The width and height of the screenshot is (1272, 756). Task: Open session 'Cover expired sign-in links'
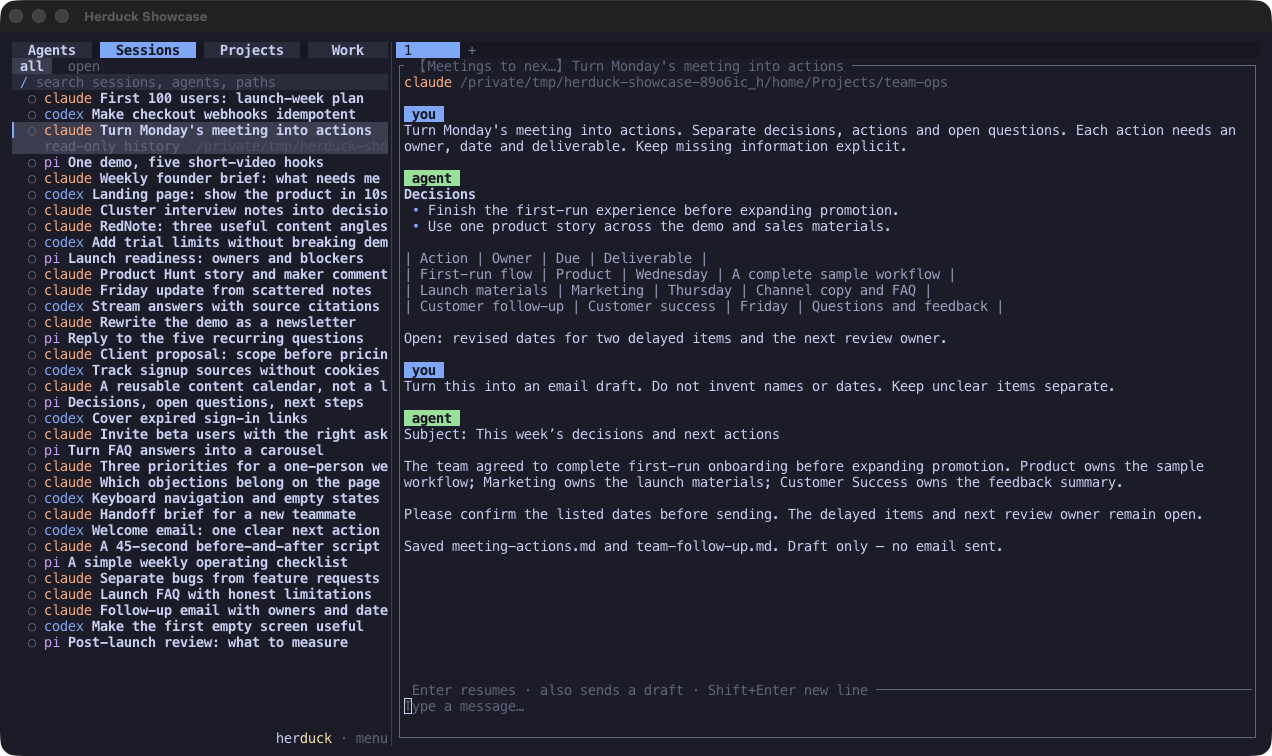[200, 418]
